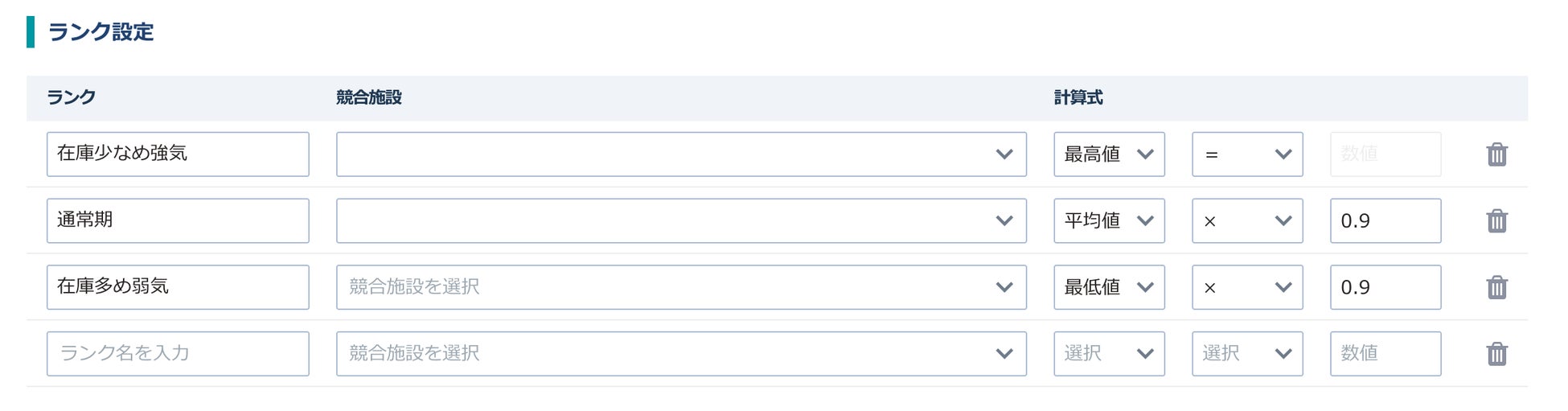Open 競合施設を選択 dropdown in empty row

point(680,354)
